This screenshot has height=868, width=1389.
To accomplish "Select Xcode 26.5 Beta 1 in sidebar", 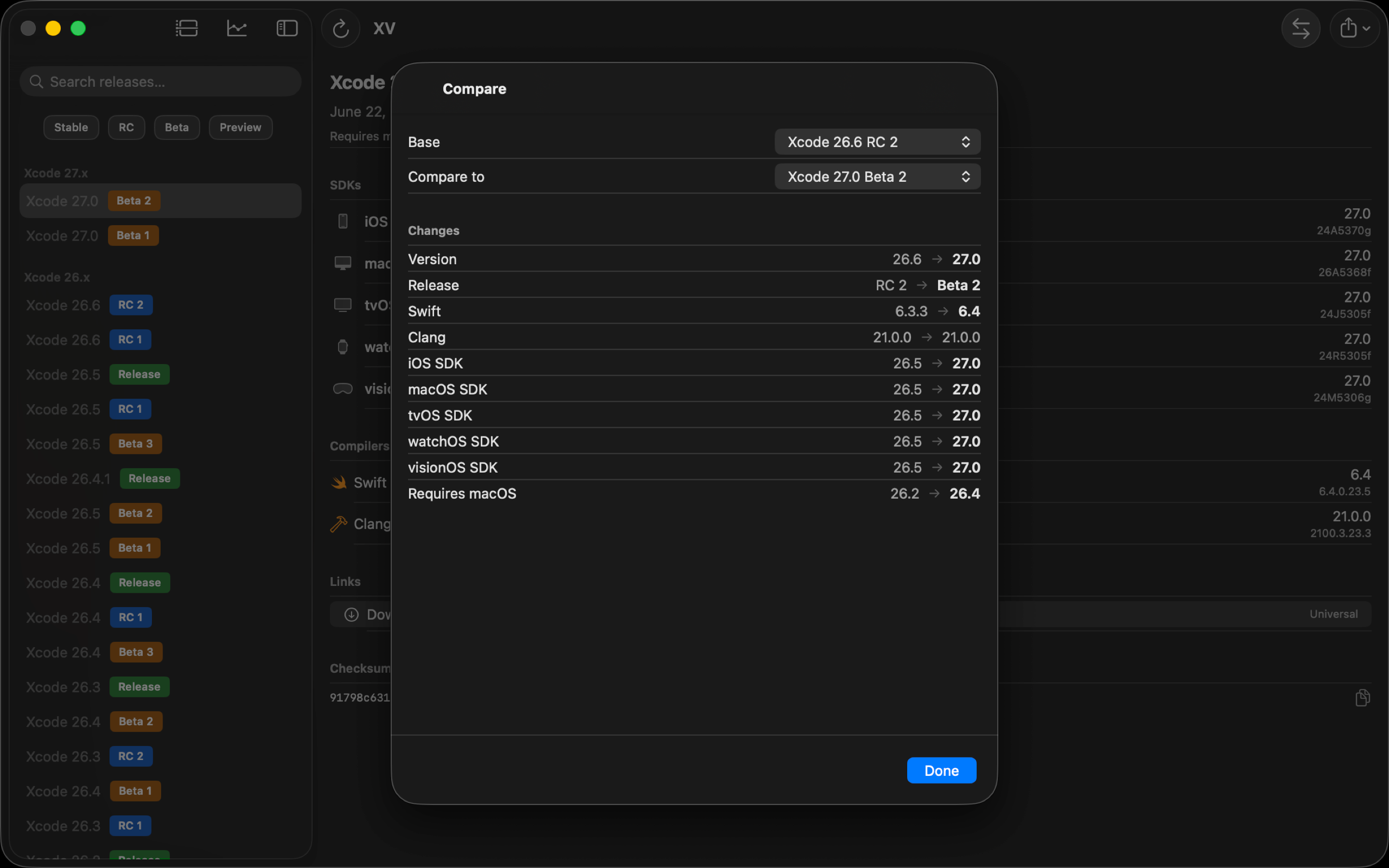I will [160, 548].
